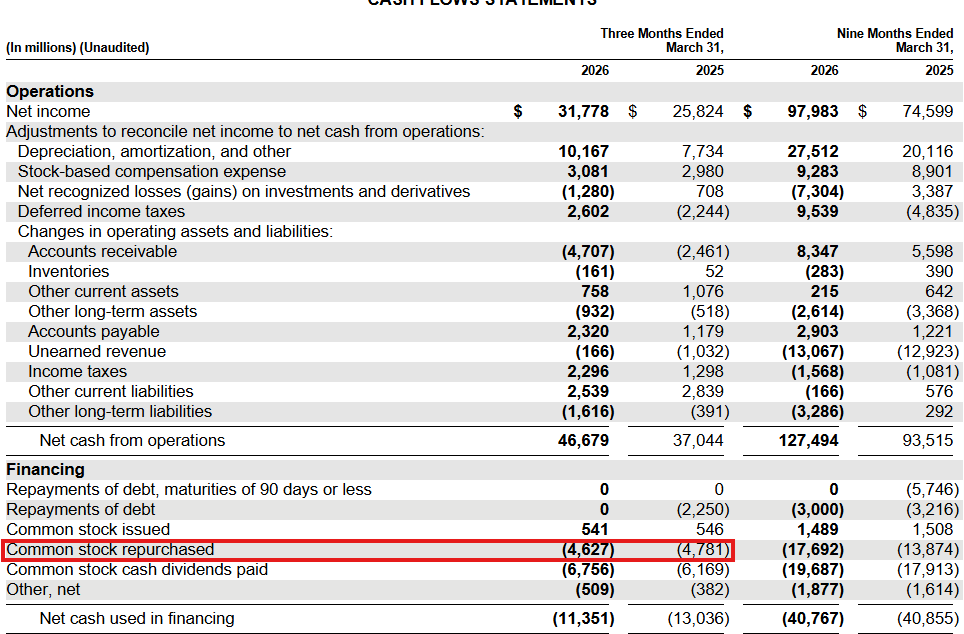Click Repayments of debt, maturities label

pyautogui.click(x=189, y=489)
